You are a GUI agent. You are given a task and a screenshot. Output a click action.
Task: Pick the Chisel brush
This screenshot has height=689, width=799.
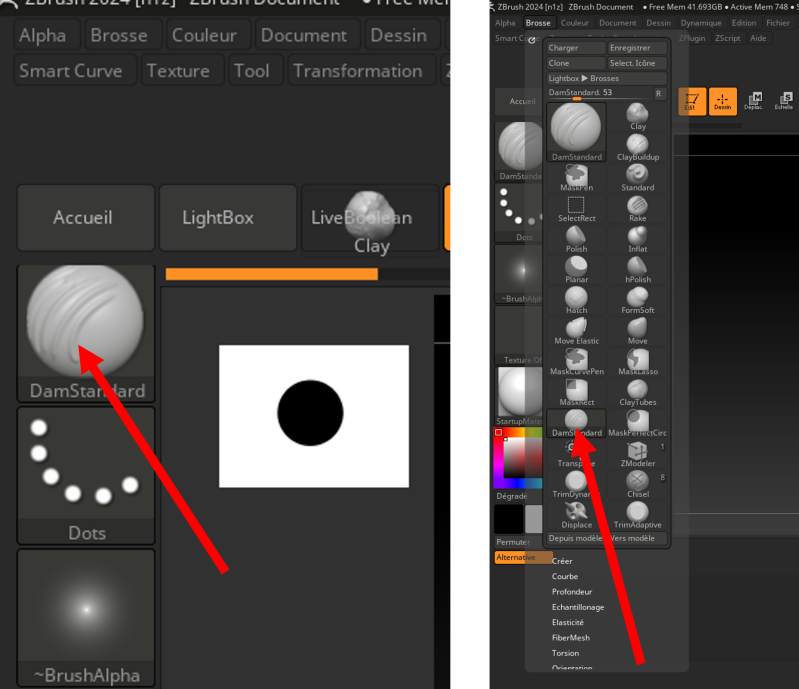pyautogui.click(x=637, y=484)
